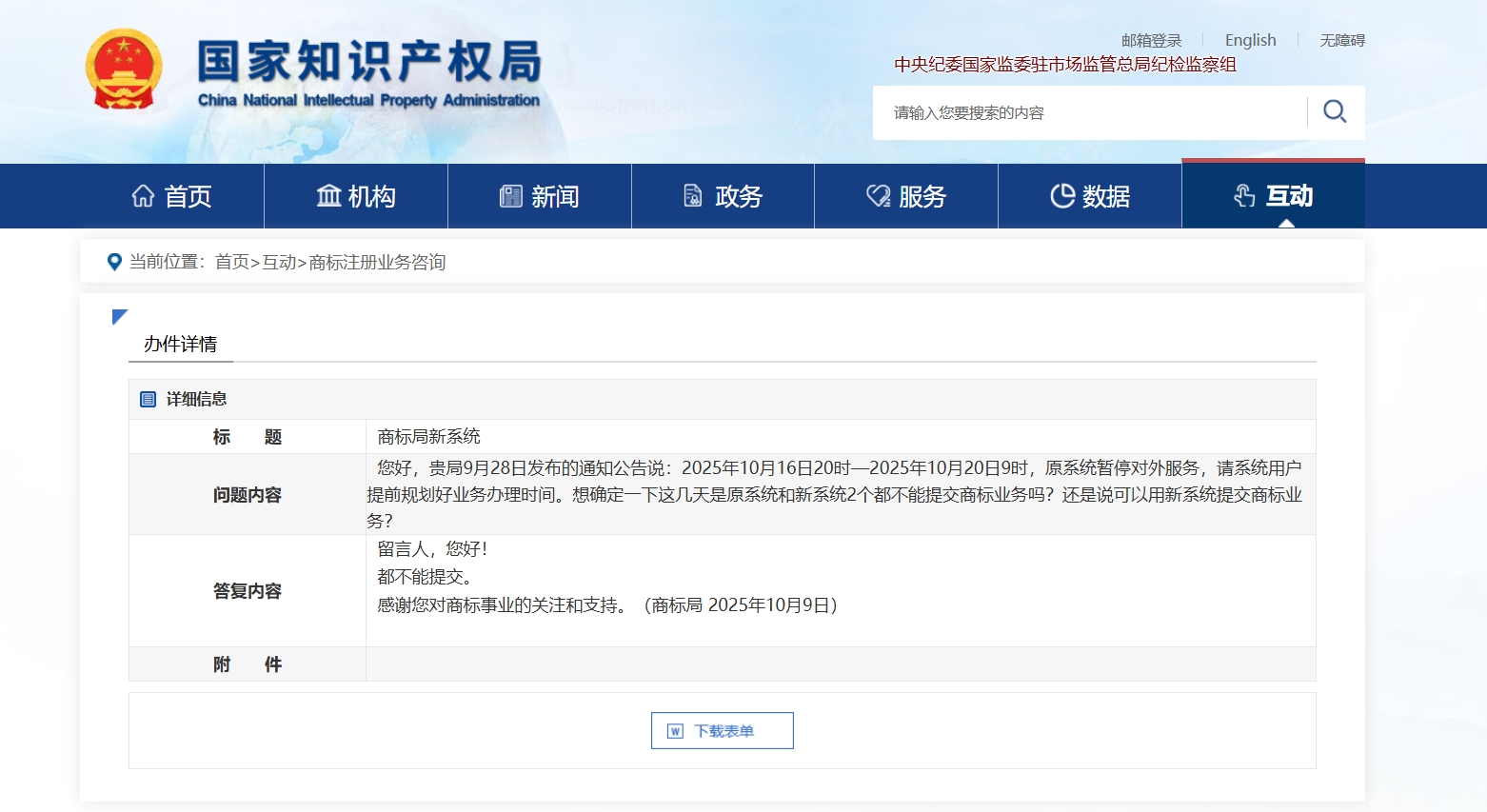Click the magnifying glass search icon

(1335, 112)
